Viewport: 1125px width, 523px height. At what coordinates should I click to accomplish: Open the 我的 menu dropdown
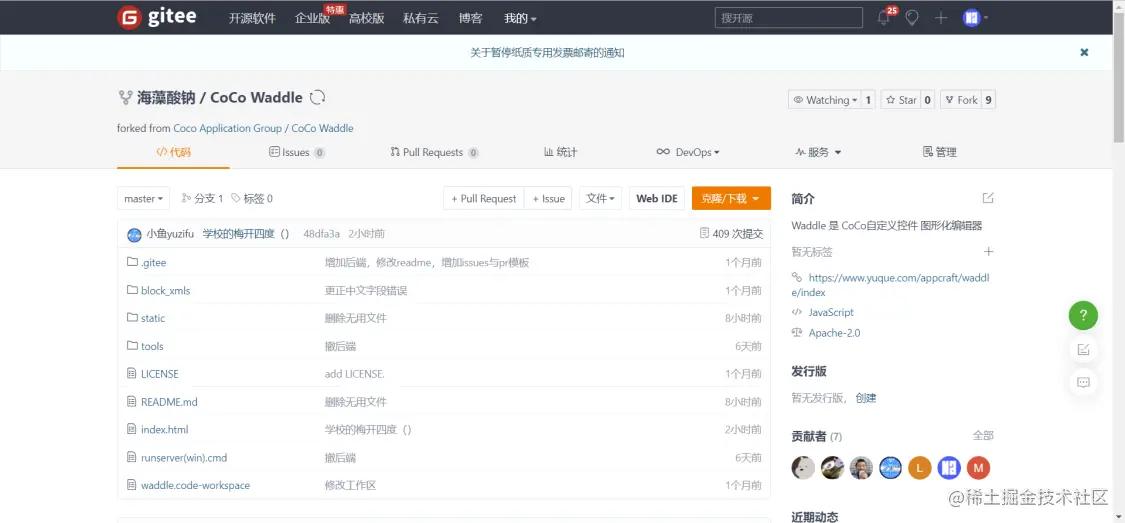[520, 19]
